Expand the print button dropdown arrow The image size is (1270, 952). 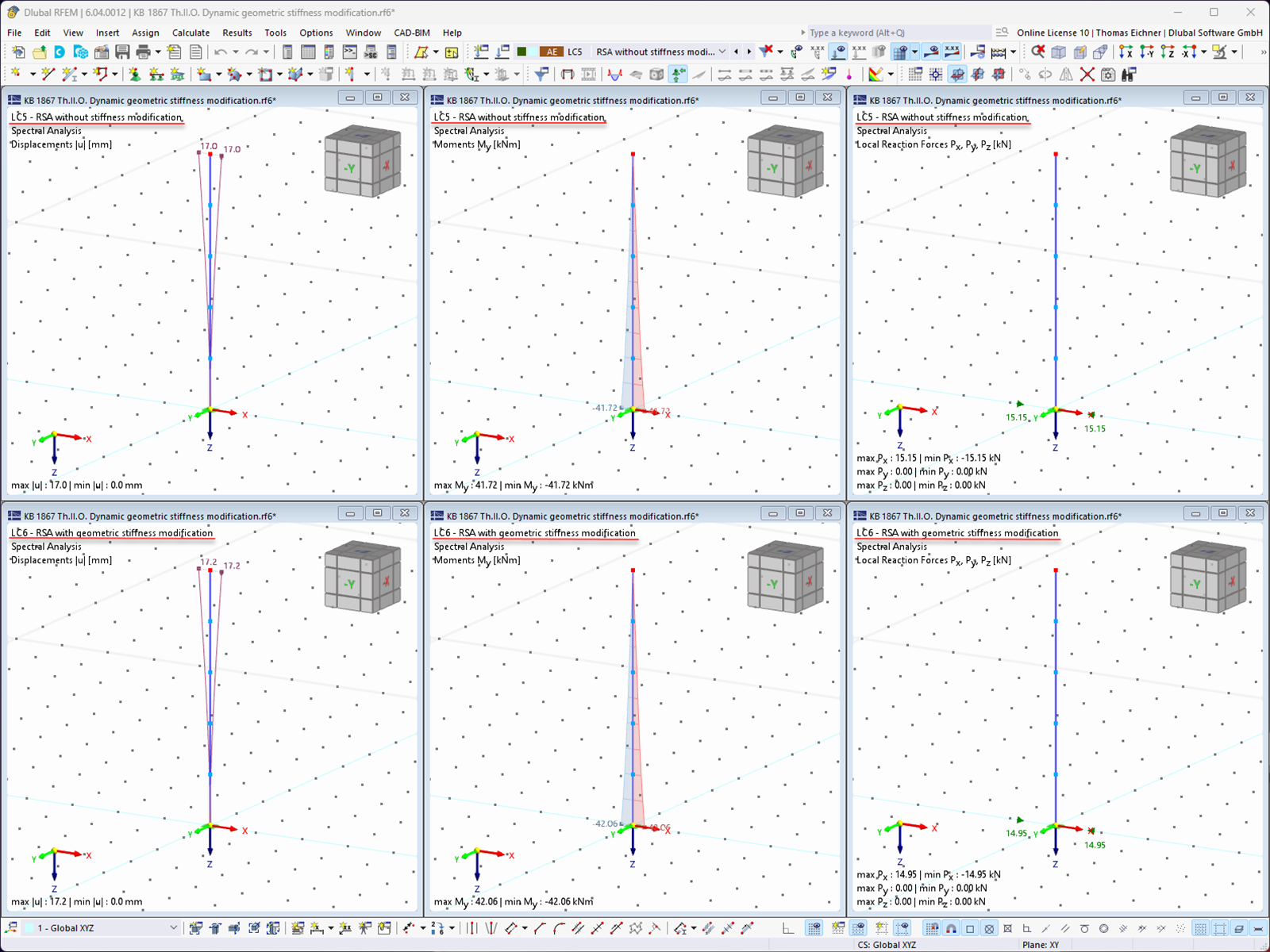[x=158, y=52]
